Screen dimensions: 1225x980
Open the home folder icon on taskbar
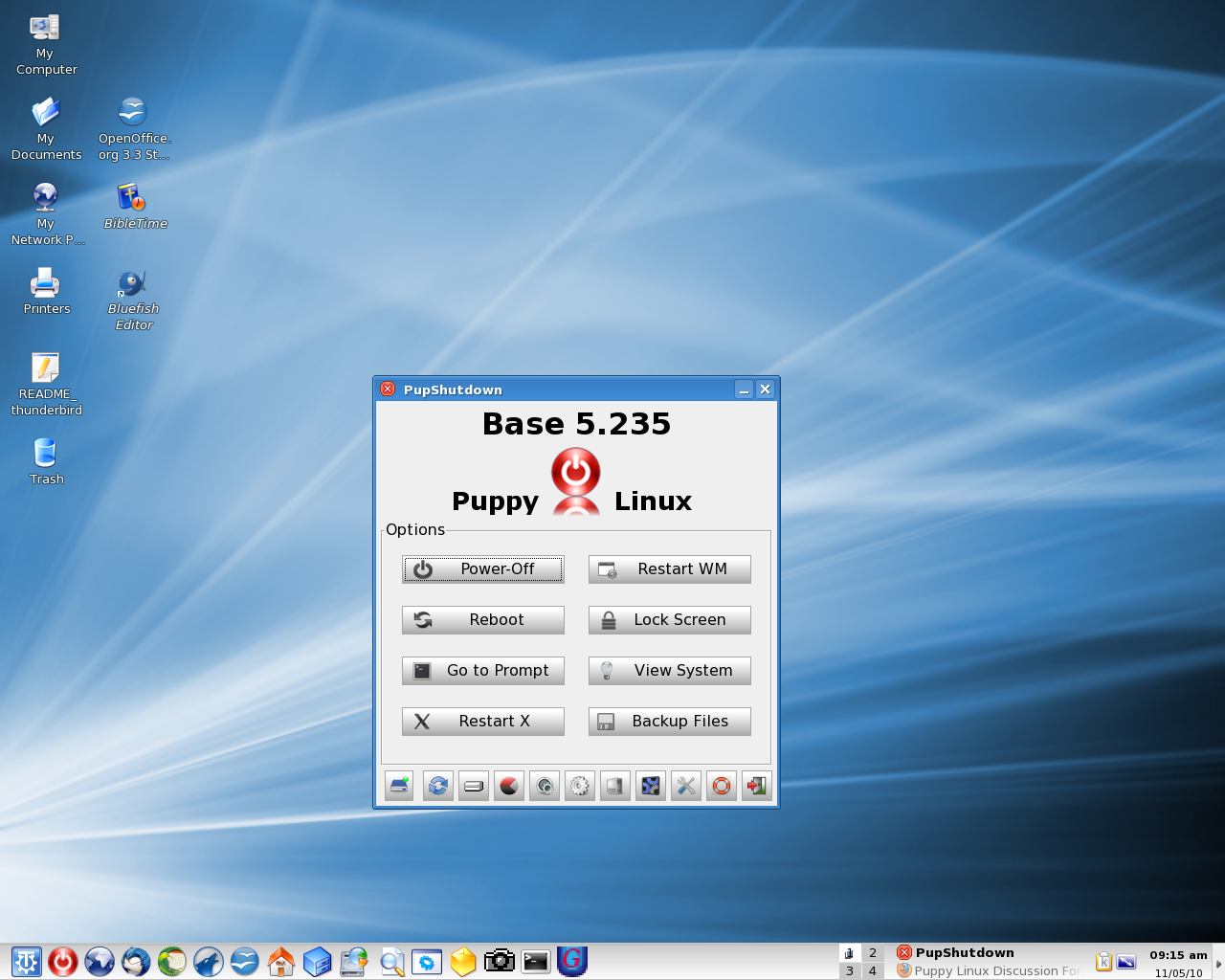click(x=281, y=961)
